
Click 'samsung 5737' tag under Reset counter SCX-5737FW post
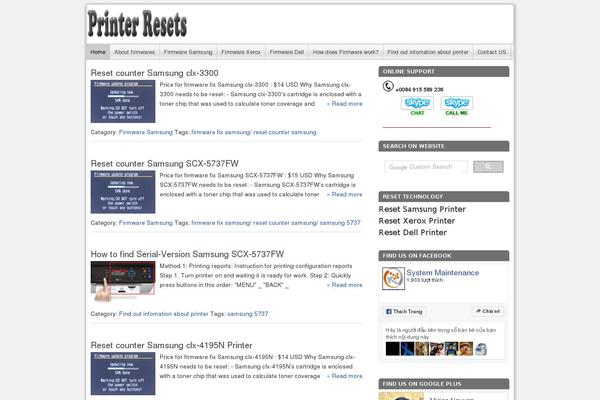coord(340,223)
